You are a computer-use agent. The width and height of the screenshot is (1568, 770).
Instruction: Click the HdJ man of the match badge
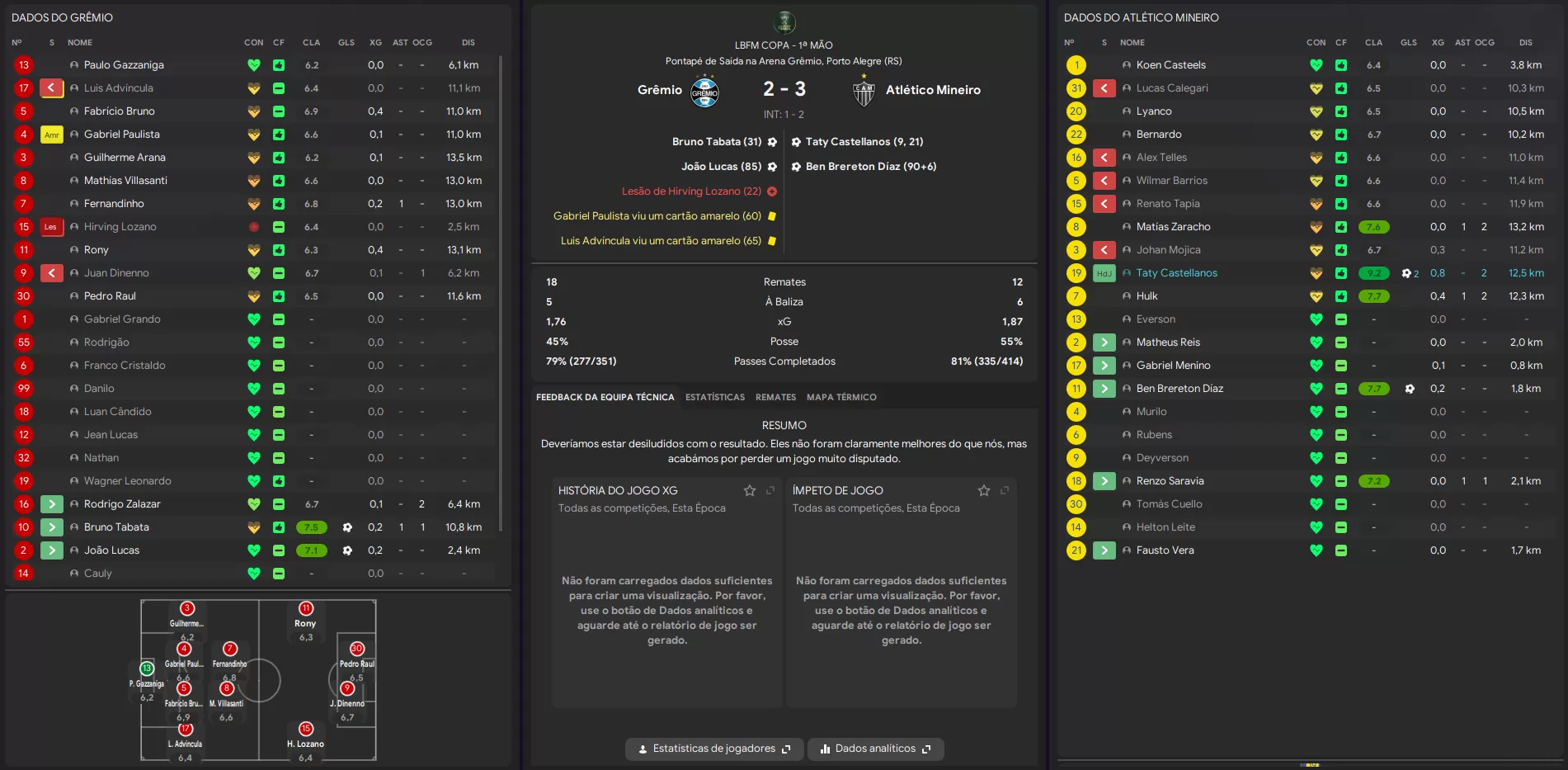coord(1104,273)
